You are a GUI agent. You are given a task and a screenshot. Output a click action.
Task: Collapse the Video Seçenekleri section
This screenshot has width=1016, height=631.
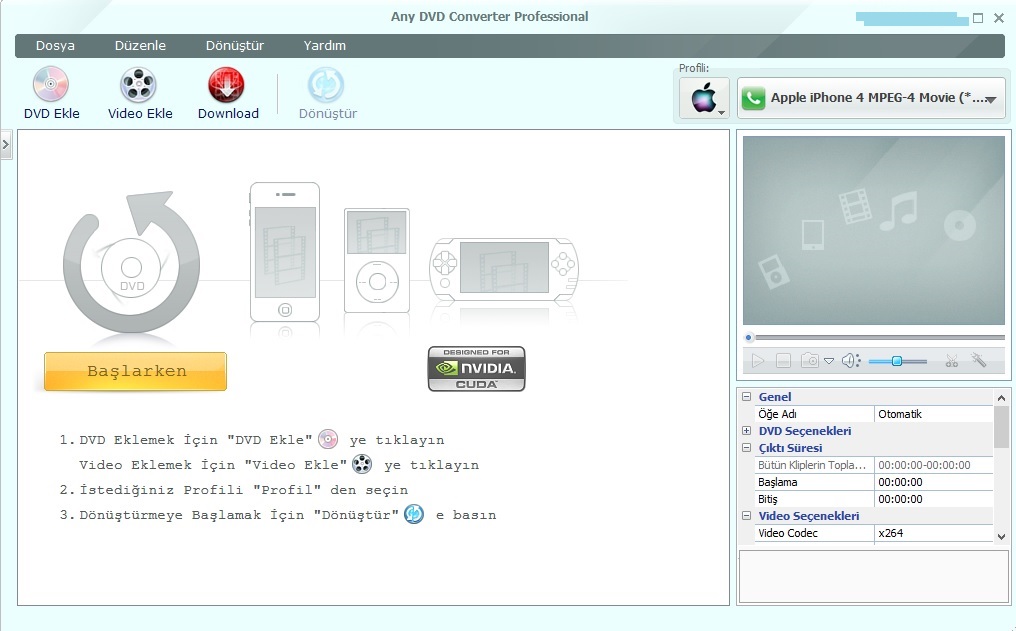746,516
